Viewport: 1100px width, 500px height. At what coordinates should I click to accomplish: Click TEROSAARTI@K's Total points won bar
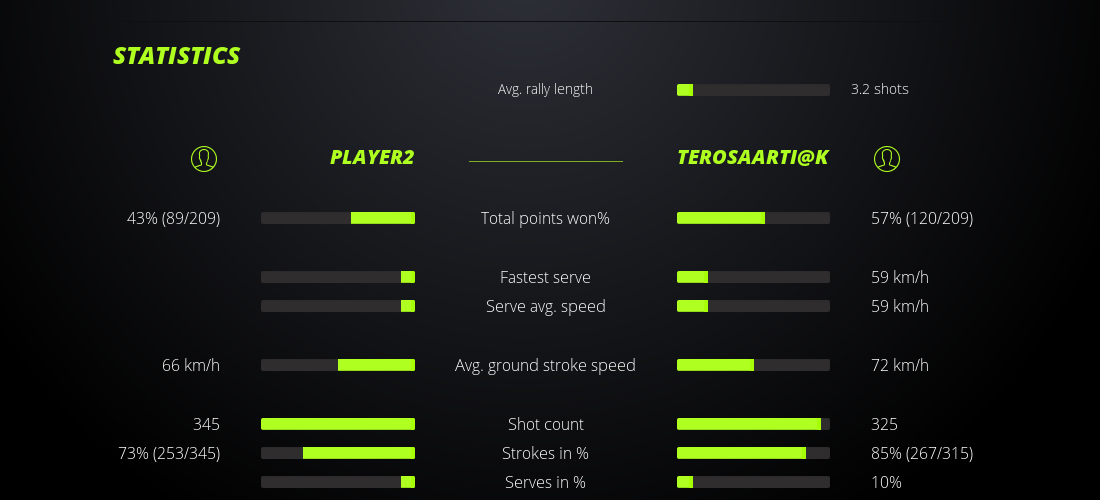753,218
